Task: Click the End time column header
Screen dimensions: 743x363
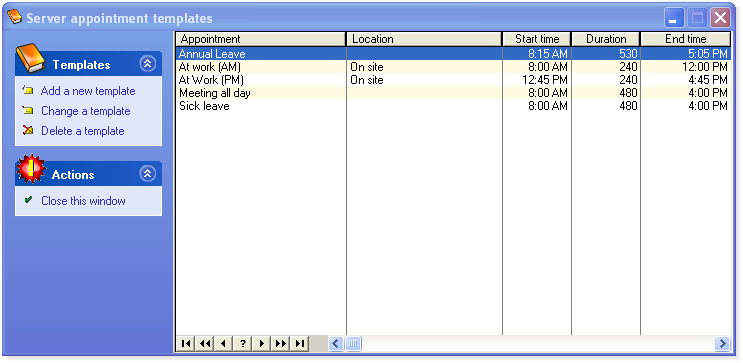Action: (686, 39)
